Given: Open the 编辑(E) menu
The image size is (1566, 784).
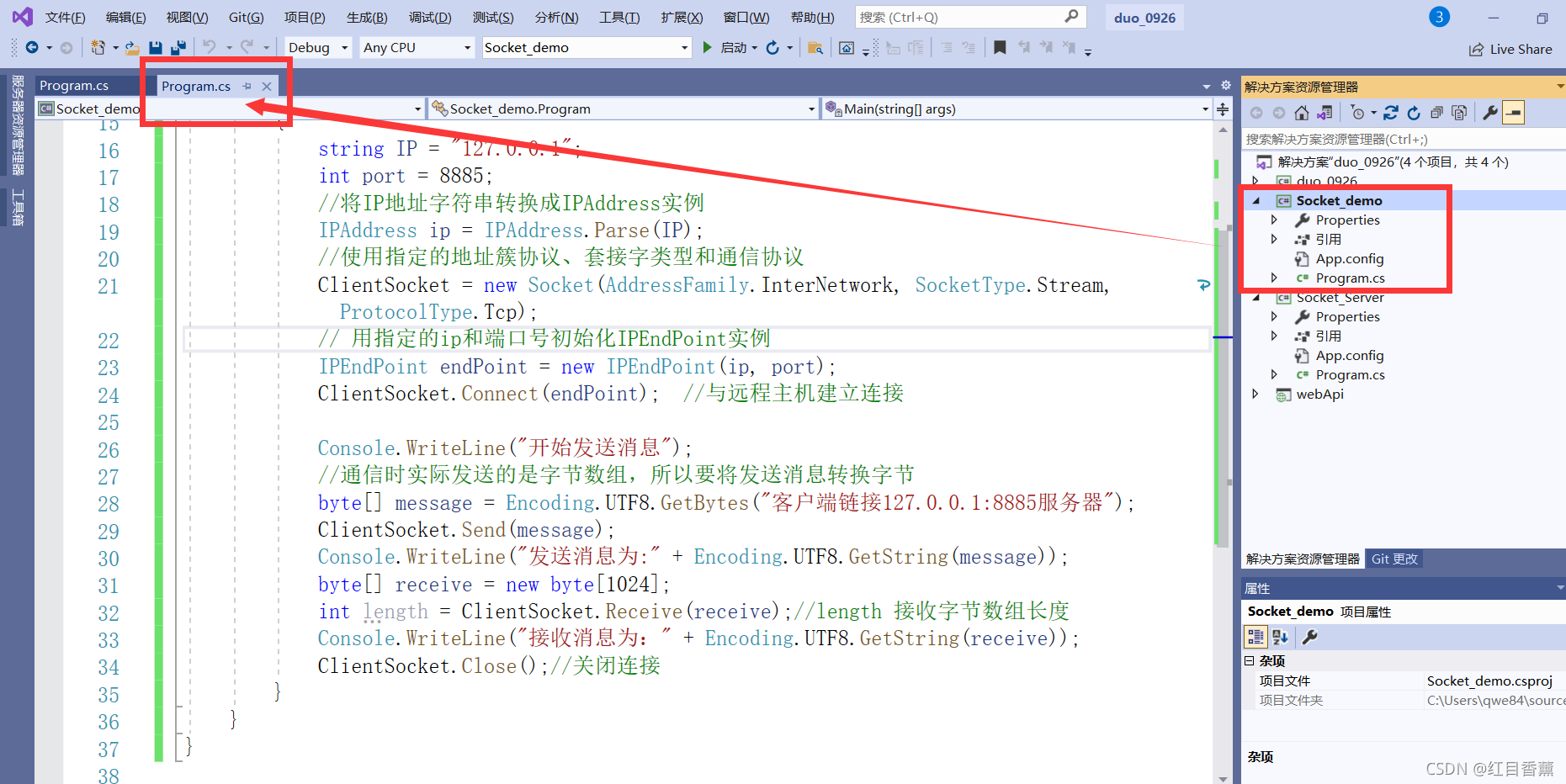Looking at the screenshot, I should click(x=125, y=18).
